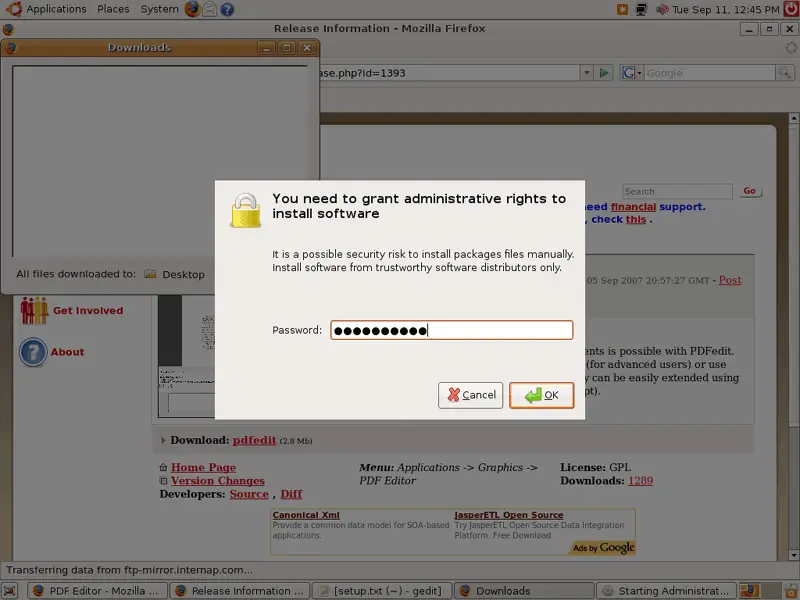Click the site Search field
Image resolution: width=800 pixels, height=600 pixels.
point(677,191)
